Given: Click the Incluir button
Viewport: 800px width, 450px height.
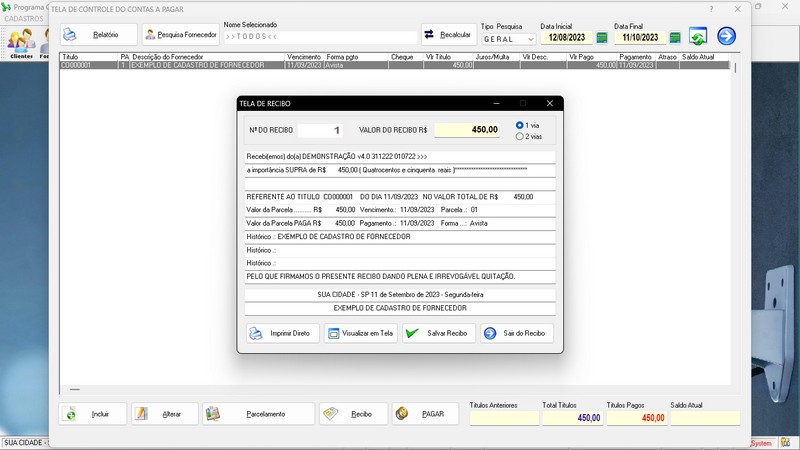Looking at the screenshot, I should [92, 414].
